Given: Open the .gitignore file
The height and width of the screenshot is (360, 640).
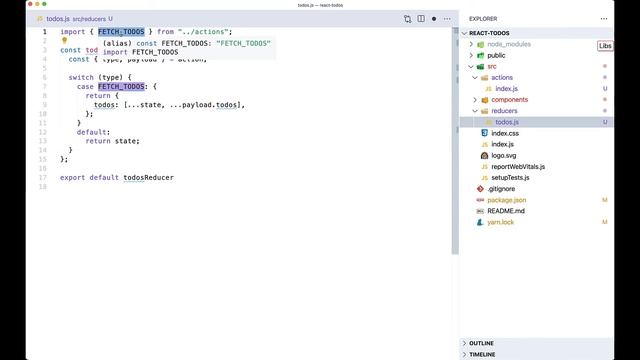Looking at the screenshot, I should [x=501, y=189].
